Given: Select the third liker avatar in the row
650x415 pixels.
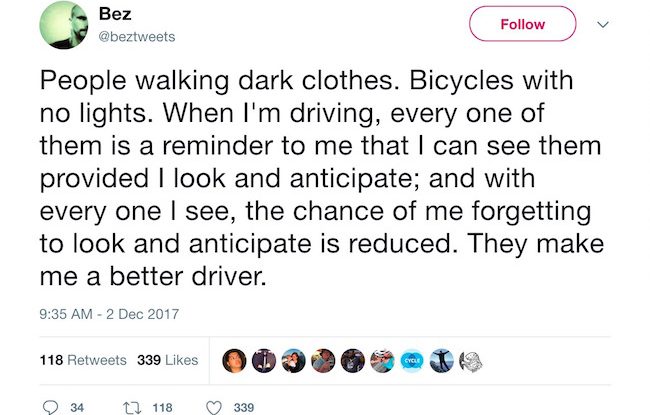Looking at the screenshot, I should click(x=293, y=360).
